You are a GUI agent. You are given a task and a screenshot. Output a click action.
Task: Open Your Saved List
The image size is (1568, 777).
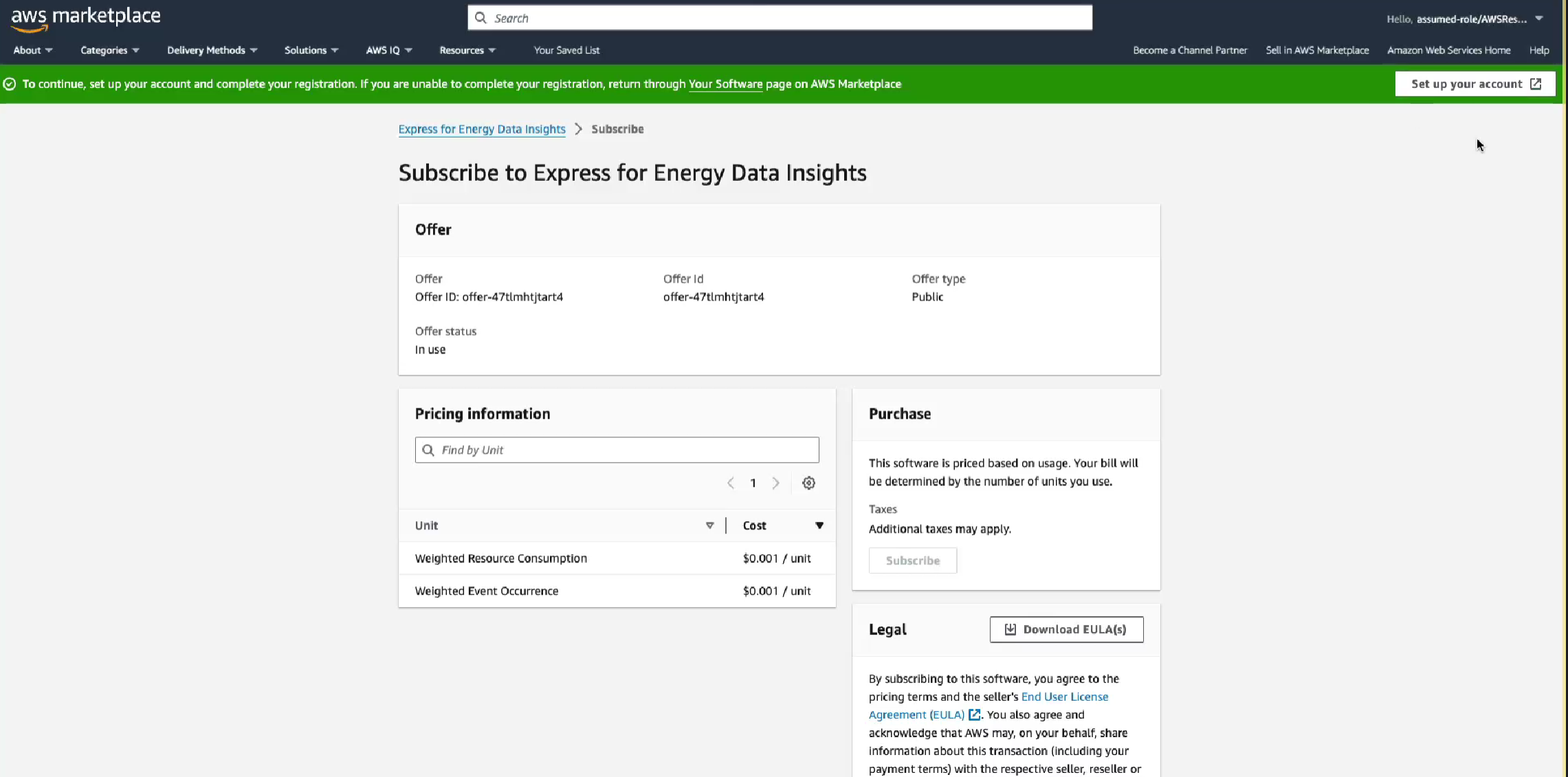click(566, 50)
